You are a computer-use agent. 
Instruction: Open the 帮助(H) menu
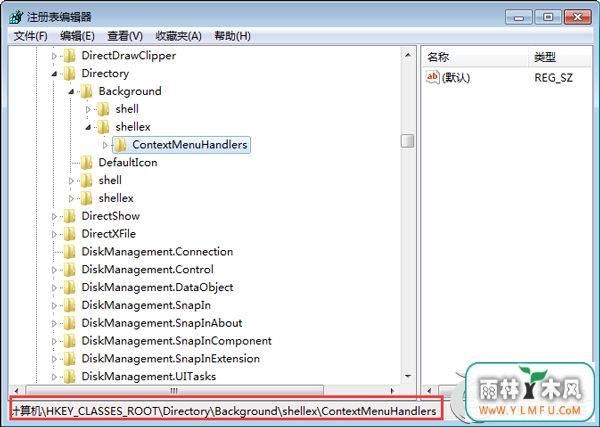pos(233,36)
